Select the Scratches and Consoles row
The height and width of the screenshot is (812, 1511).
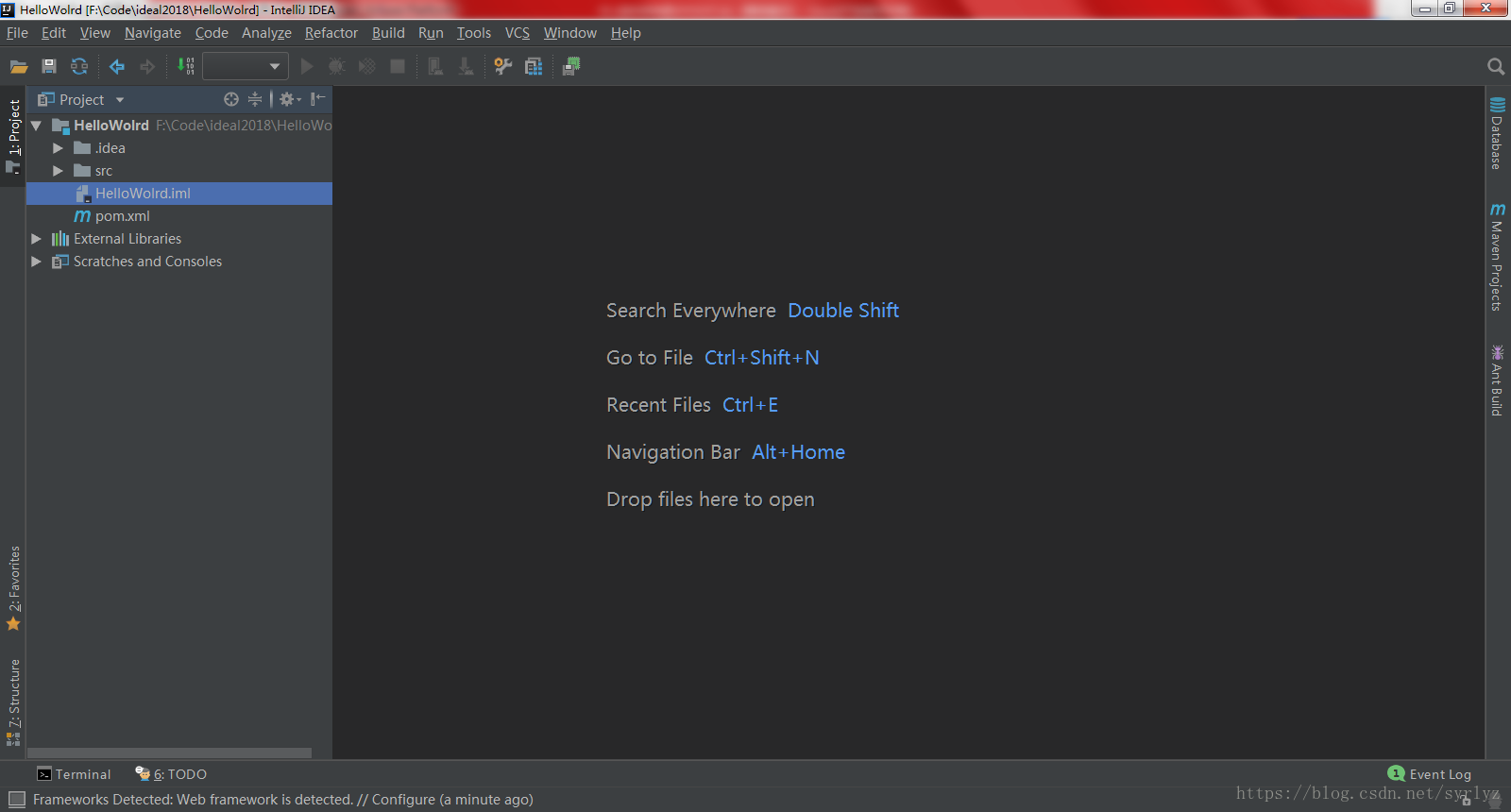179,262
